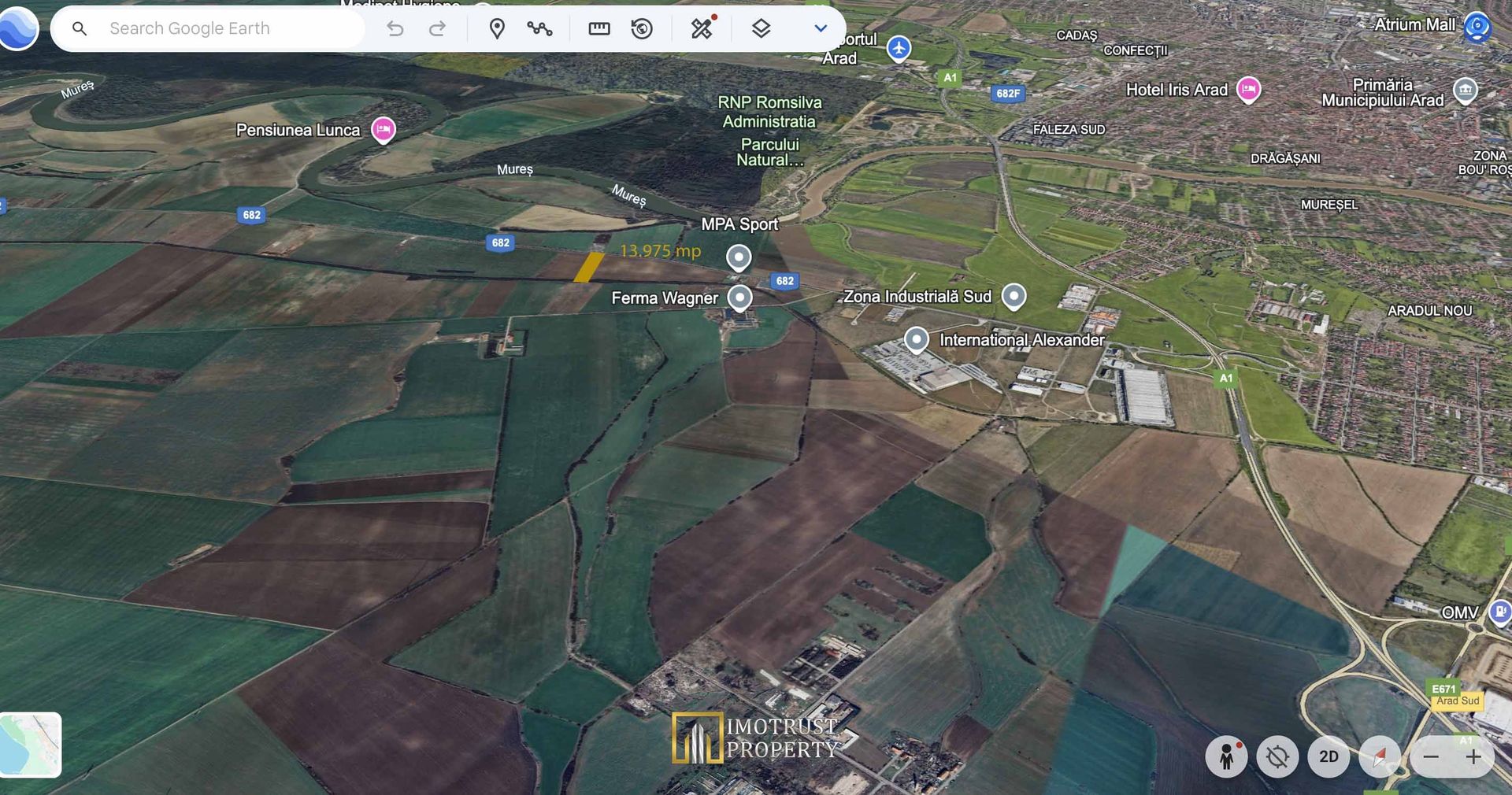
Task: Open the map layers stack menu
Action: pyautogui.click(x=761, y=29)
